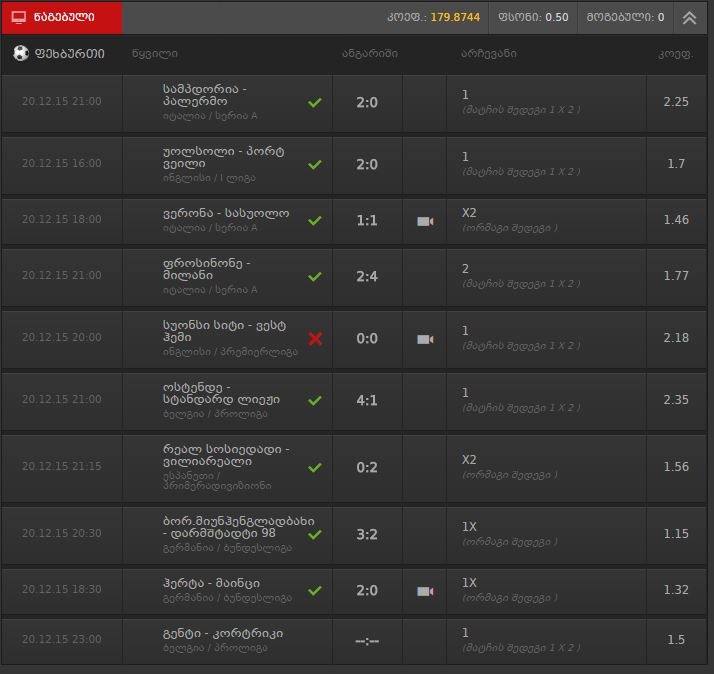The image size is (714, 674).
Task: Select match ოსტენდე - სტანდარდ ლიეჟი
Action: (x=221, y=393)
